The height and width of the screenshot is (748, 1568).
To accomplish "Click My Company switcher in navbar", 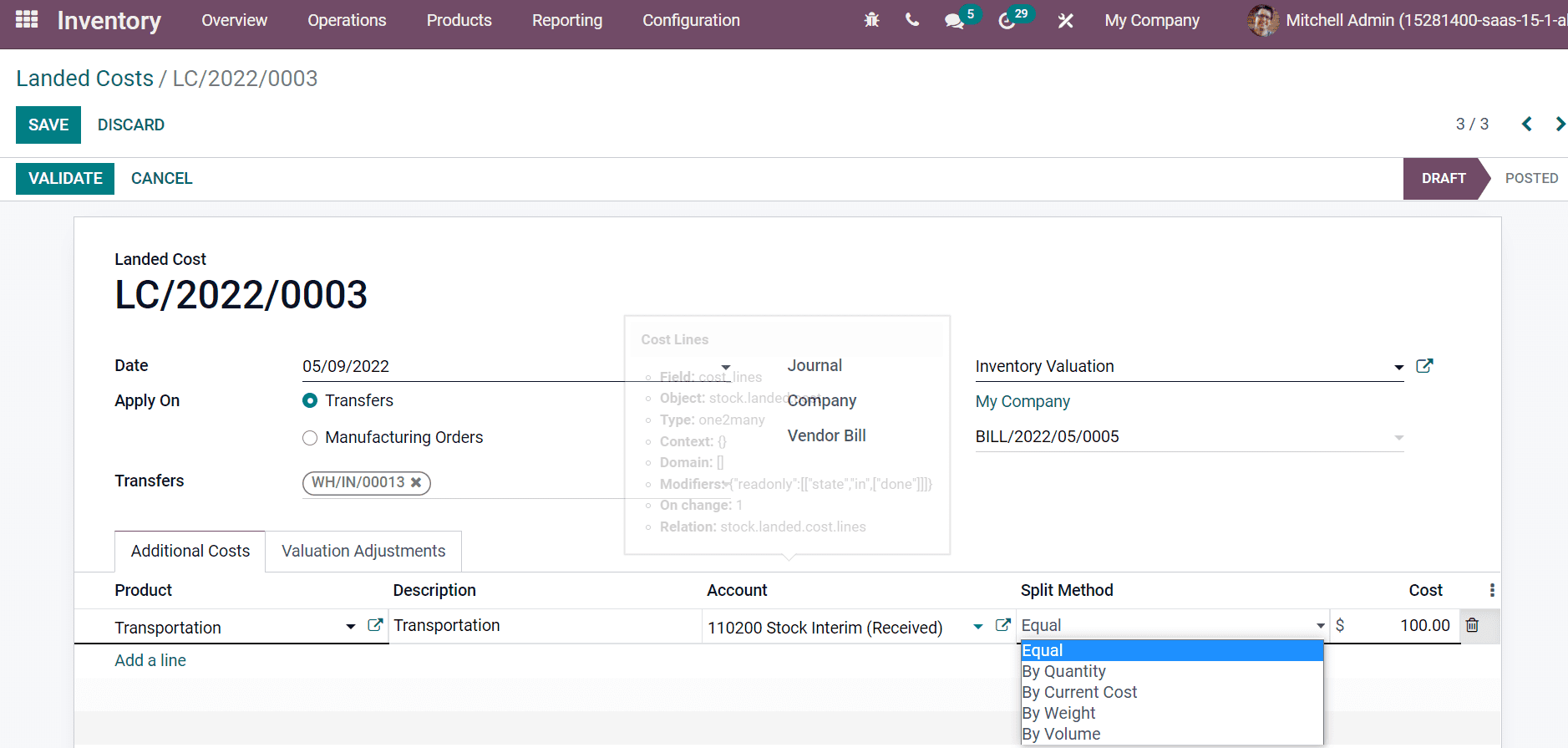I will click(x=1152, y=20).
